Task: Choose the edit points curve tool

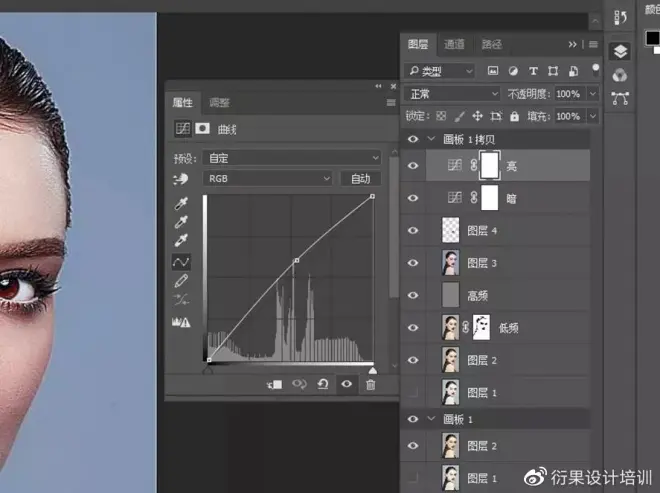Action: coord(181,262)
